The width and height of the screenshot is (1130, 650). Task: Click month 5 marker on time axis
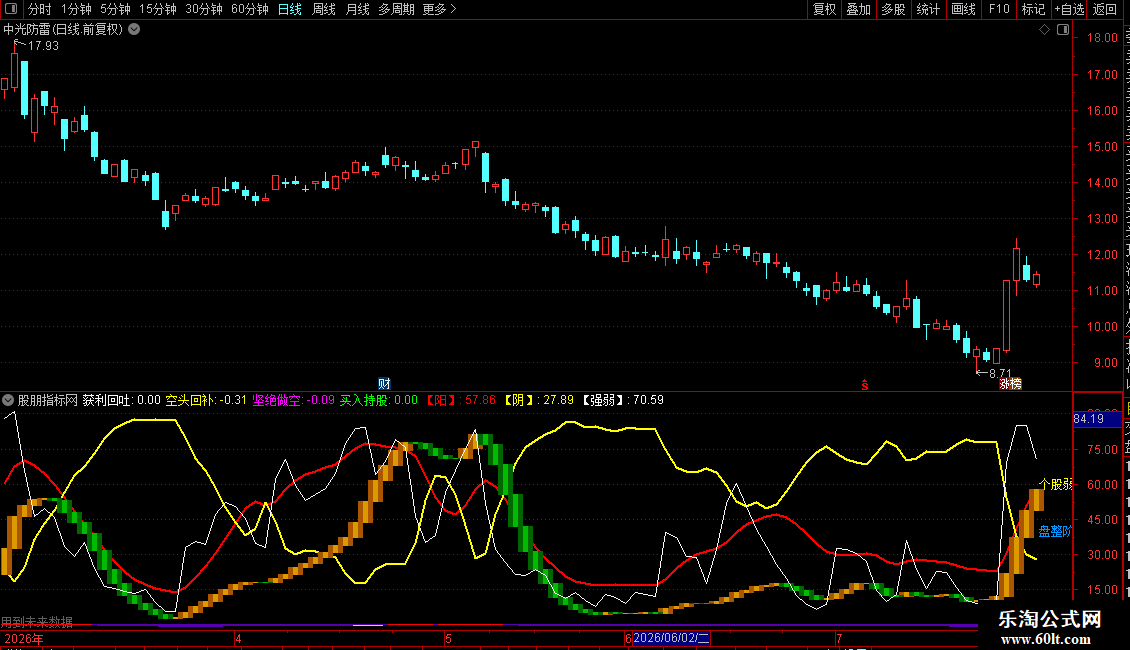click(x=448, y=638)
